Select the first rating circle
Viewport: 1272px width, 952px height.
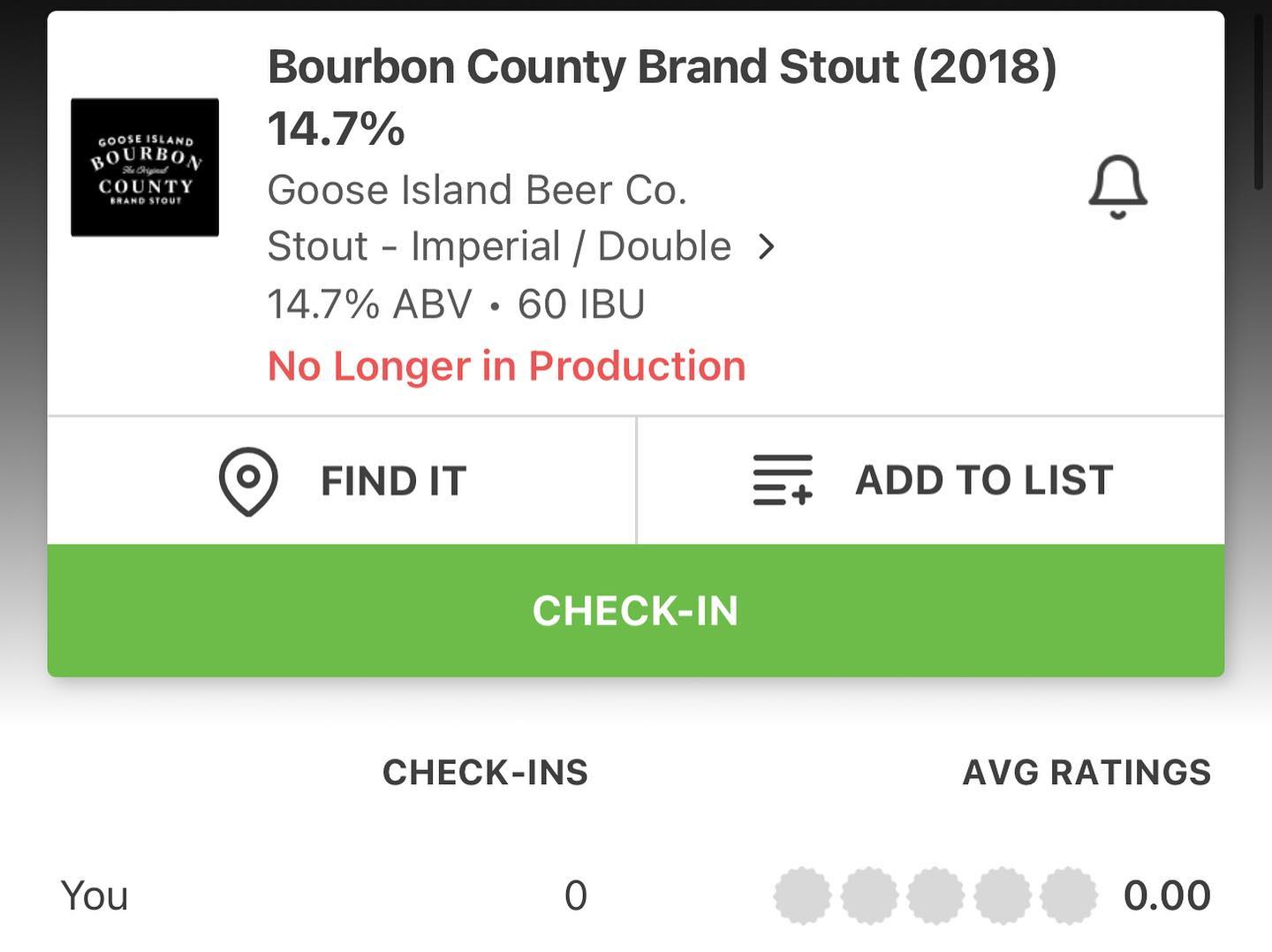(802, 895)
